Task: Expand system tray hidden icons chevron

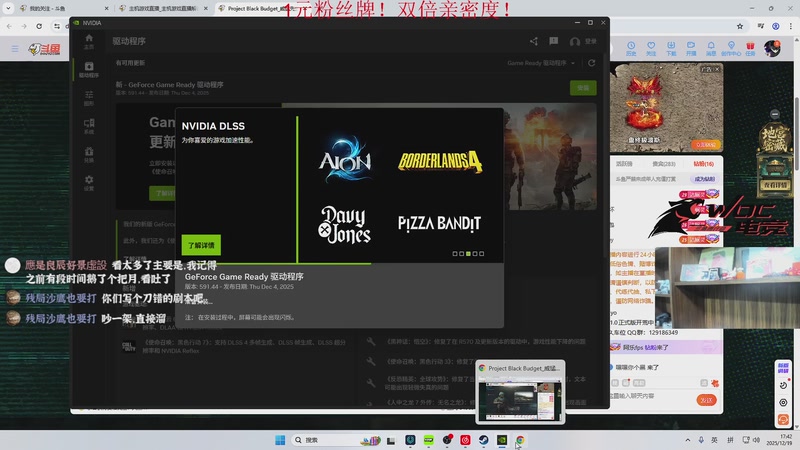Action: 688,440
